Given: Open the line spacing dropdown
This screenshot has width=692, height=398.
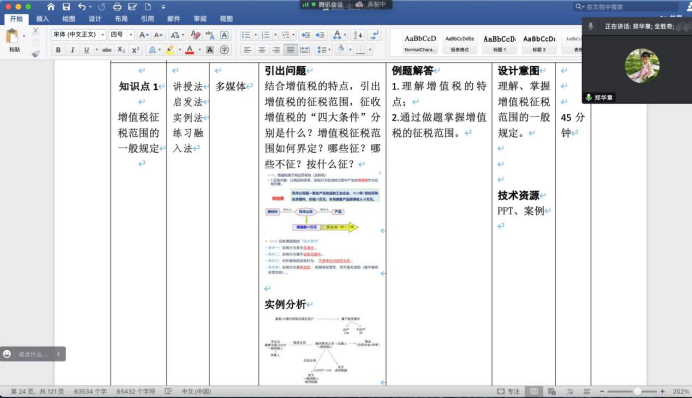Looking at the screenshot, I should (x=324, y=50).
